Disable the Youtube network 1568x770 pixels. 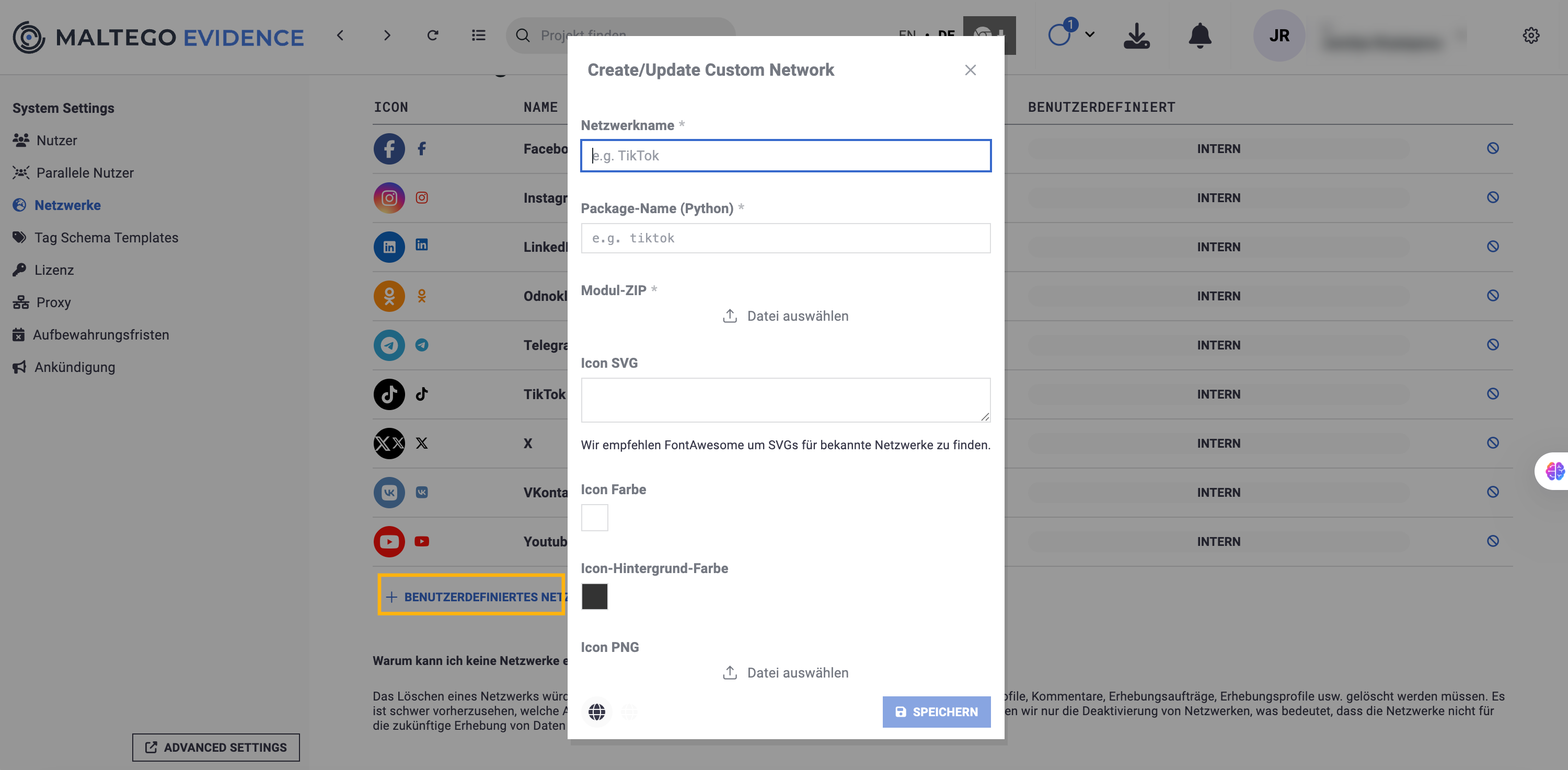pos(1493,541)
